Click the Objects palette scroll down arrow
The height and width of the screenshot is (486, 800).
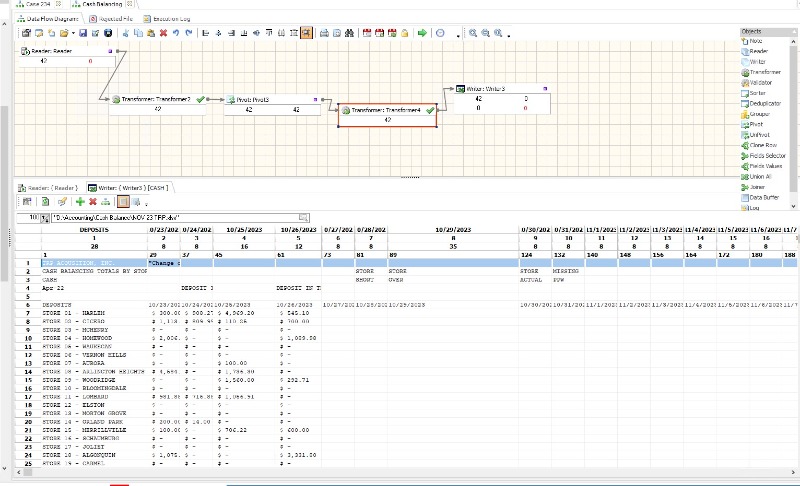click(x=793, y=206)
